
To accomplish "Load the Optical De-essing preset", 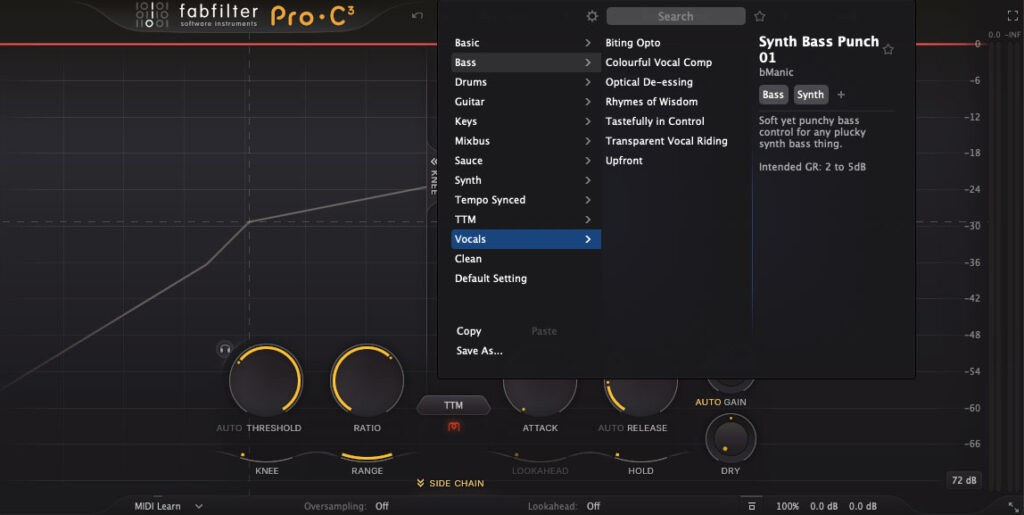I will (648, 82).
